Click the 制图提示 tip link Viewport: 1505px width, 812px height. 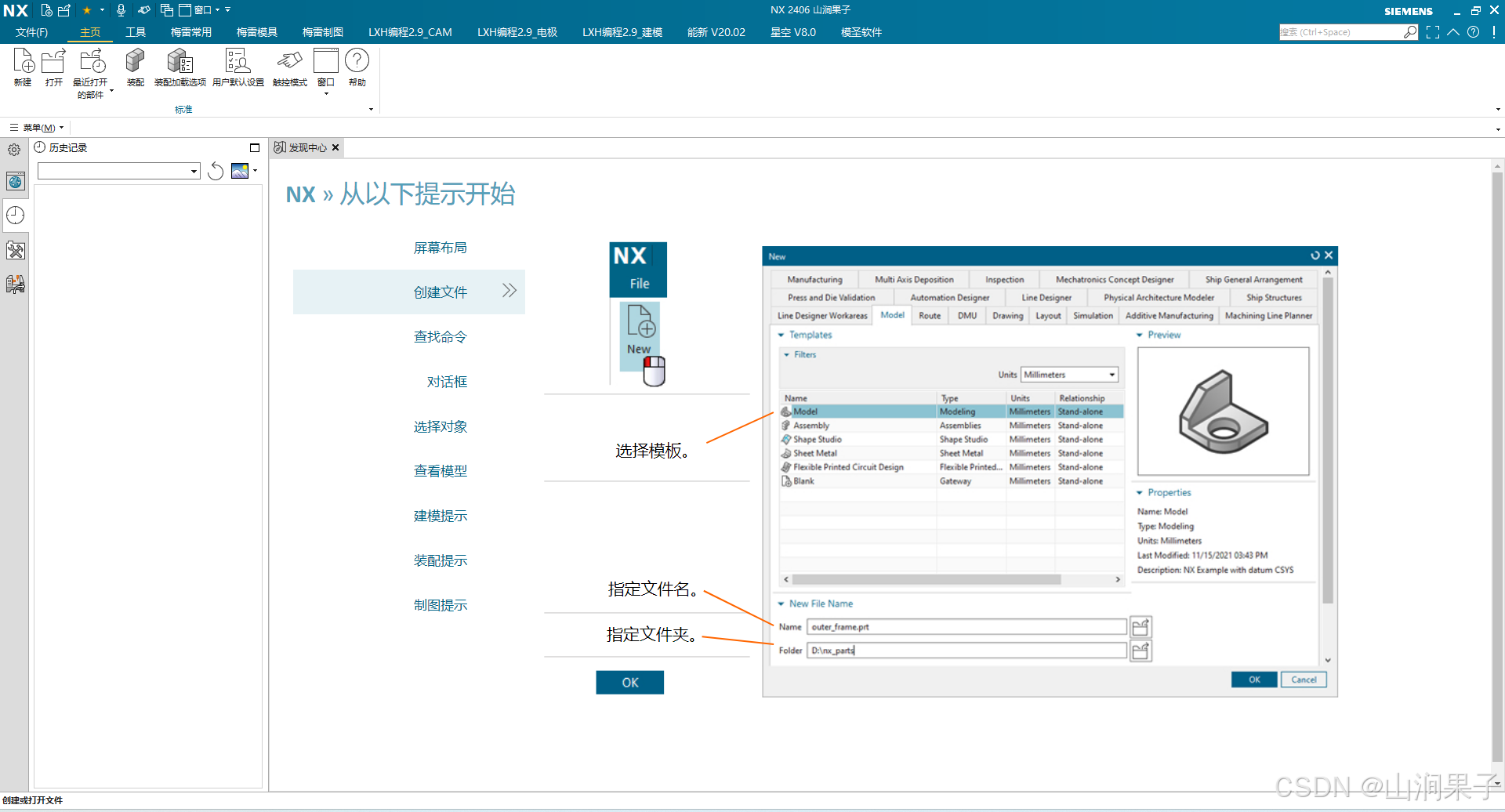(441, 605)
